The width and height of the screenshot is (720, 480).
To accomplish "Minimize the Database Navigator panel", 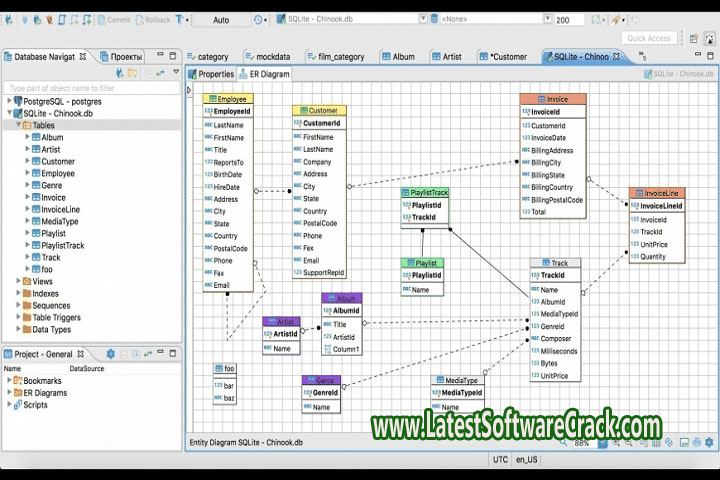I will point(162,57).
